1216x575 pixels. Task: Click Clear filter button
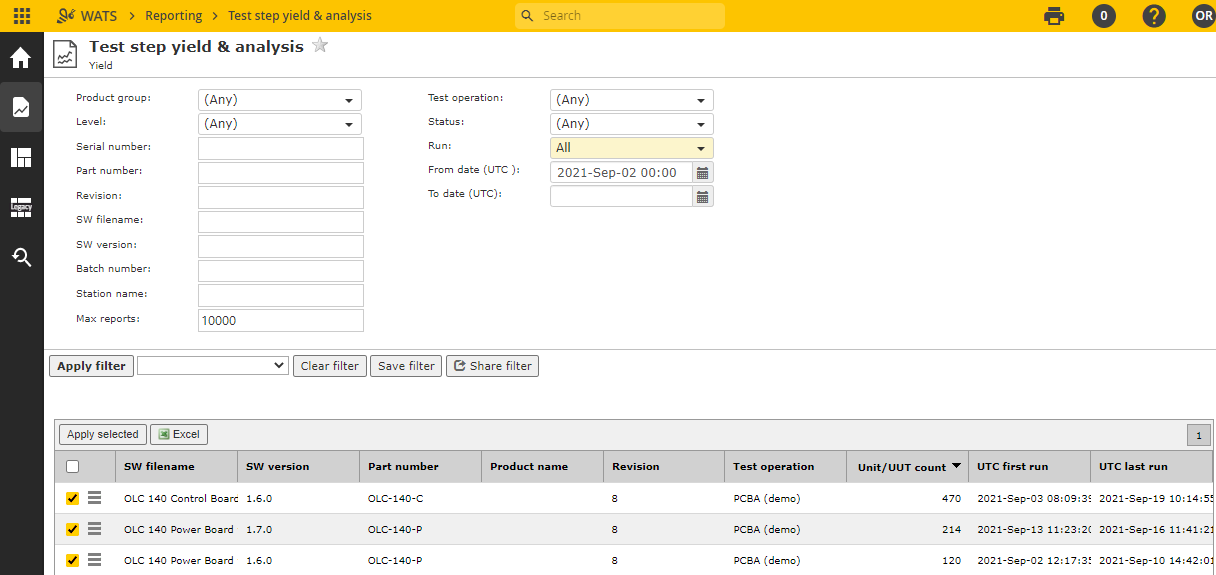330,366
